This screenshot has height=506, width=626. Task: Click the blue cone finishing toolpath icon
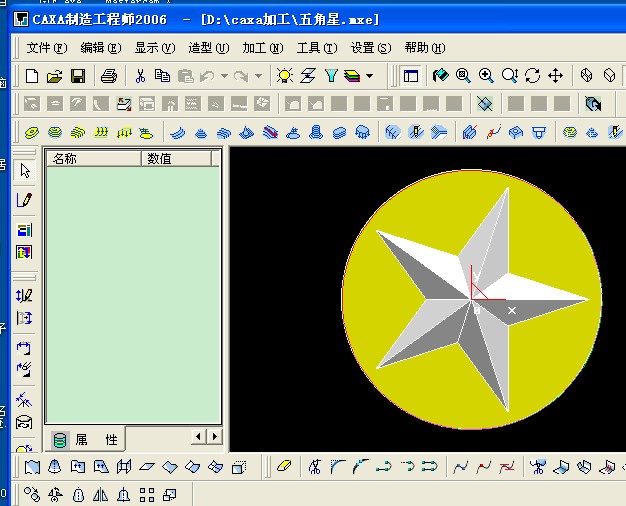pos(201,132)
